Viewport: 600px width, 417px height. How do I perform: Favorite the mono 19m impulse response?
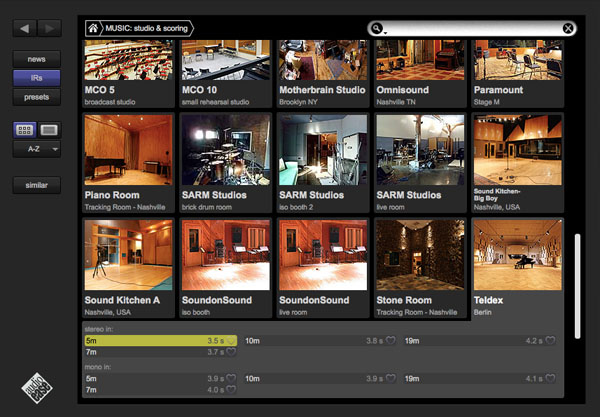pos(550,378)
